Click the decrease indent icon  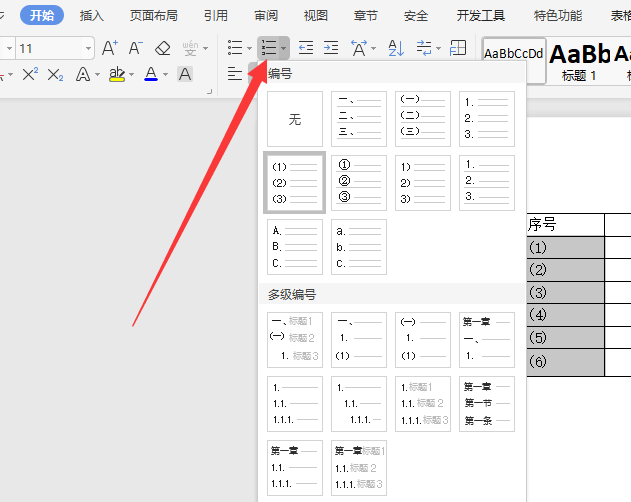point(306,48)
